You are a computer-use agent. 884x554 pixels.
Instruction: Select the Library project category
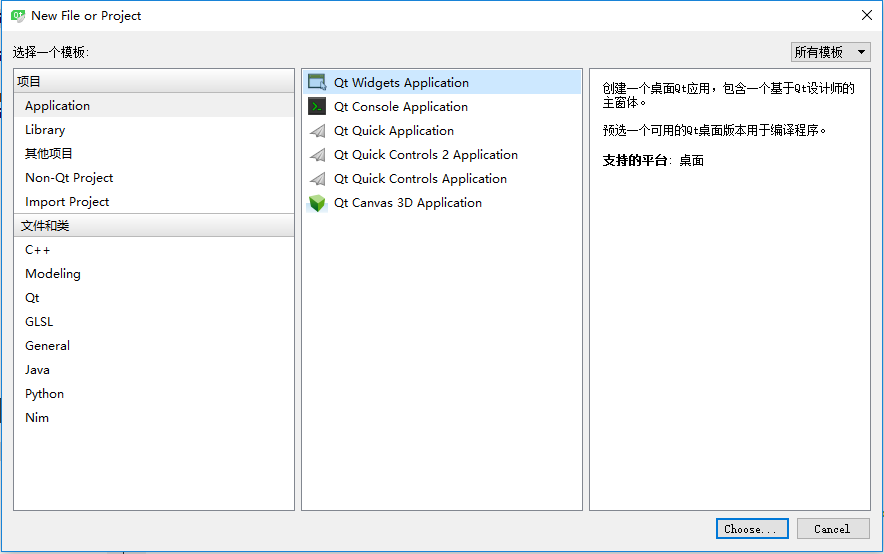coord(153,130)
